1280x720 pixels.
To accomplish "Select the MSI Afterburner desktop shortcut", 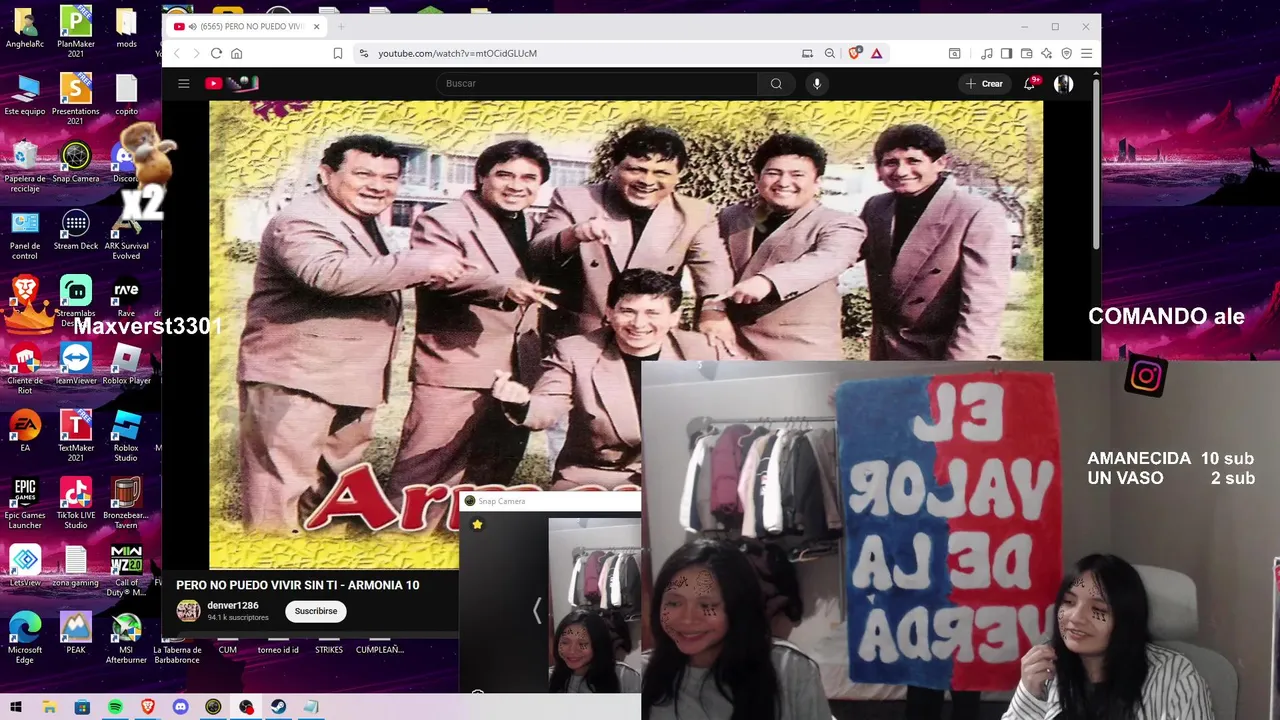I will [x=126, y=638].
